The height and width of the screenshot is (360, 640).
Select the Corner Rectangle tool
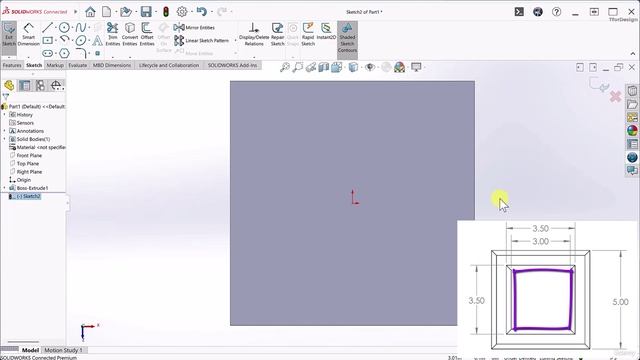pos(48,40)
